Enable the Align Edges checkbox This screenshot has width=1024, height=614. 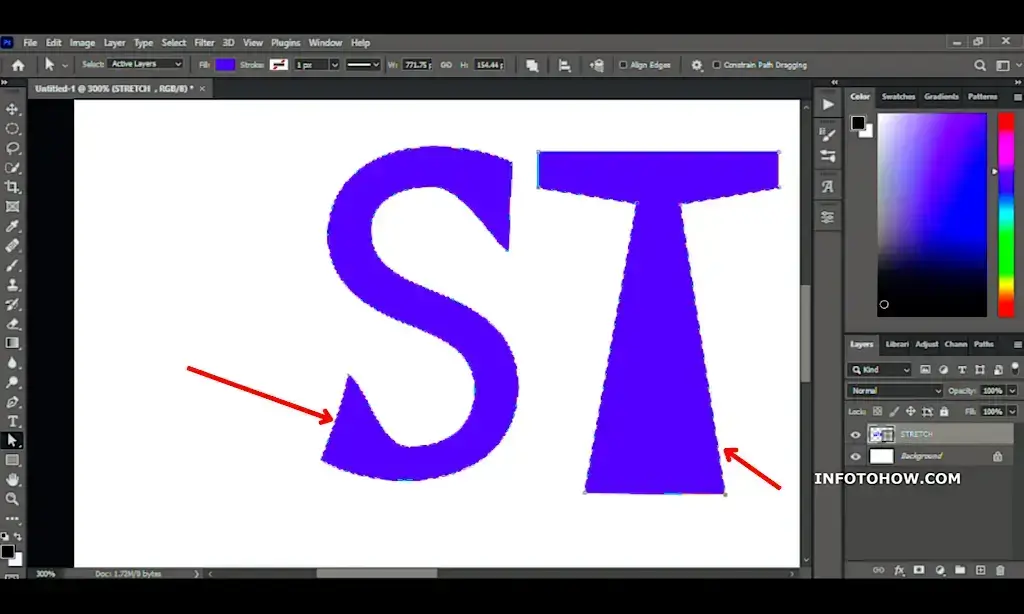pos(623,65)
